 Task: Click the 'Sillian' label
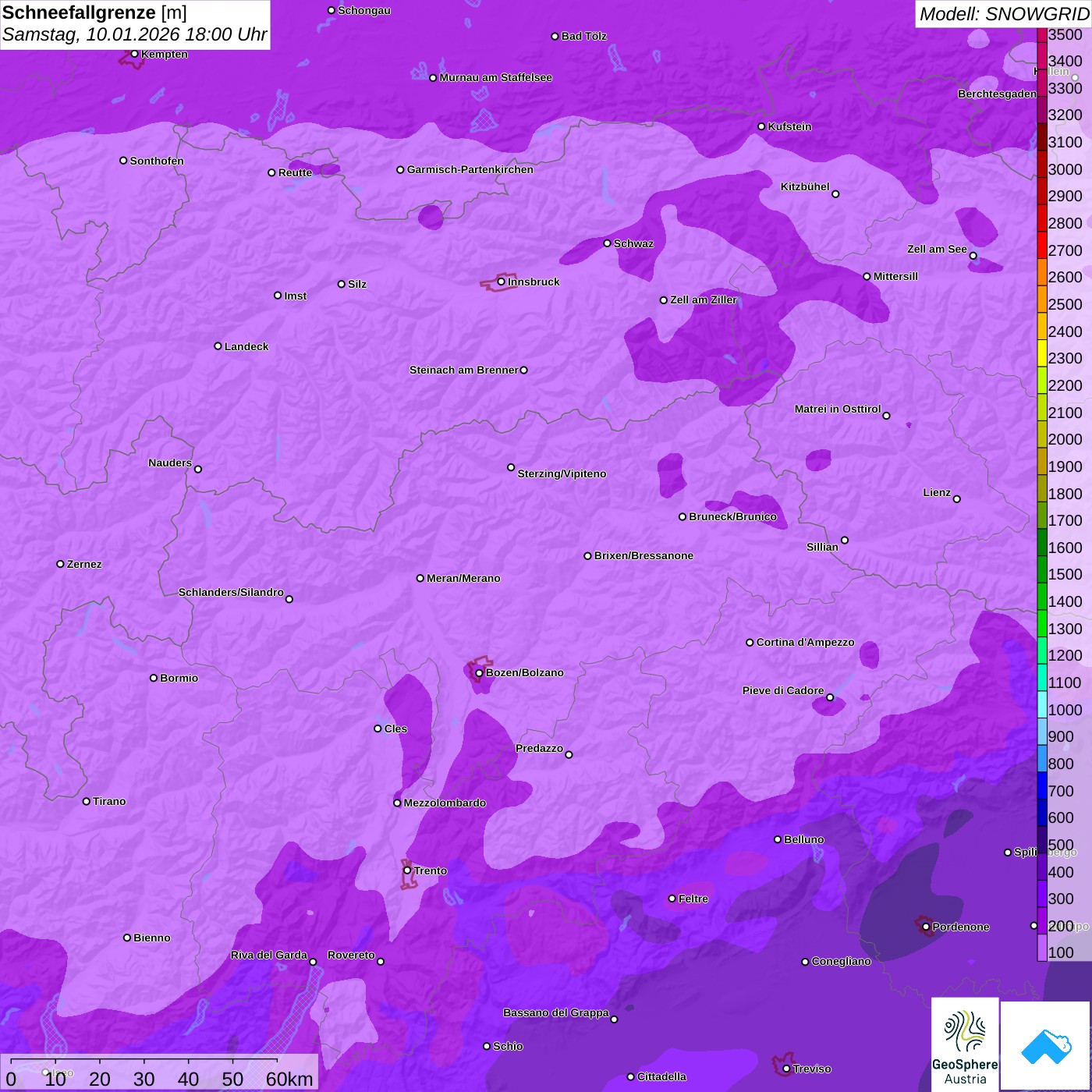(x=823, y=547)
